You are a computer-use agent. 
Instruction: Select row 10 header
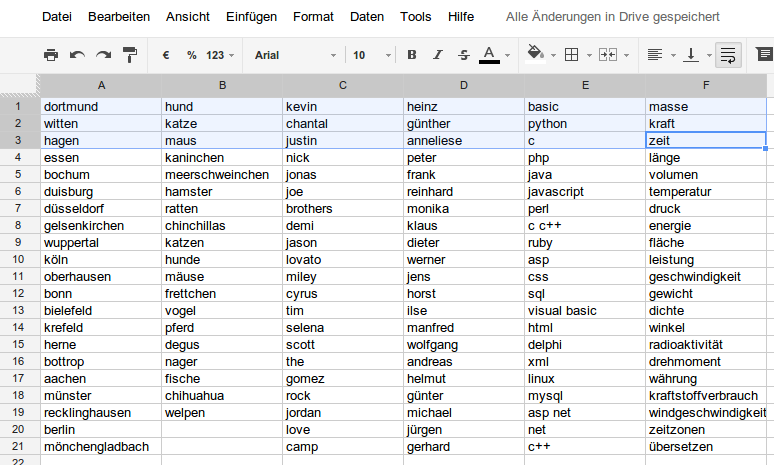[18, 259]
